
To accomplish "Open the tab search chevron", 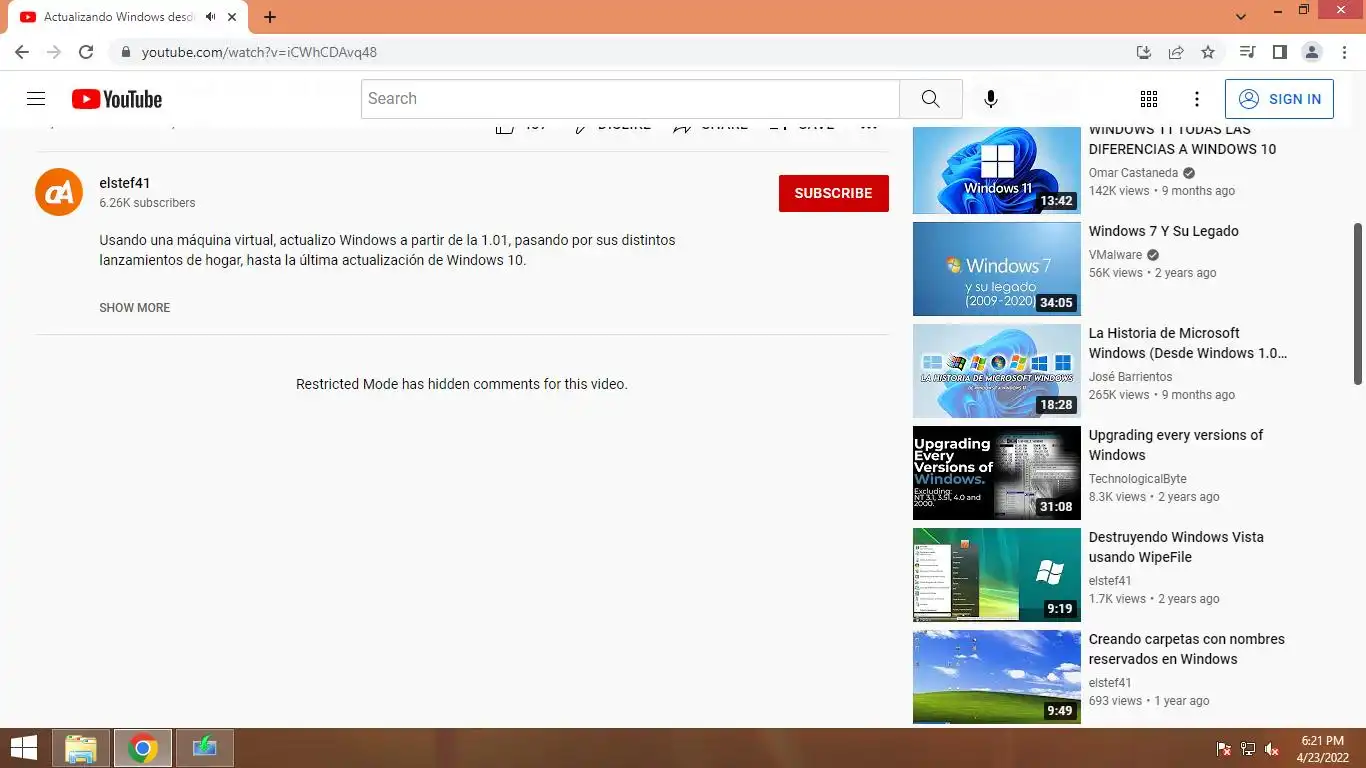I will (1241, 17).
